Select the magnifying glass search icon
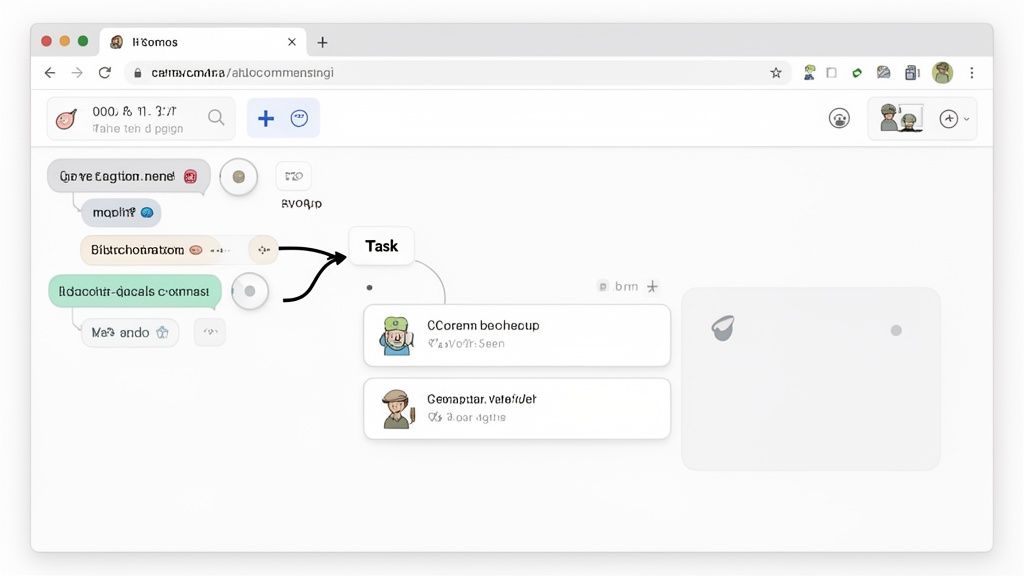 (215, 117)
